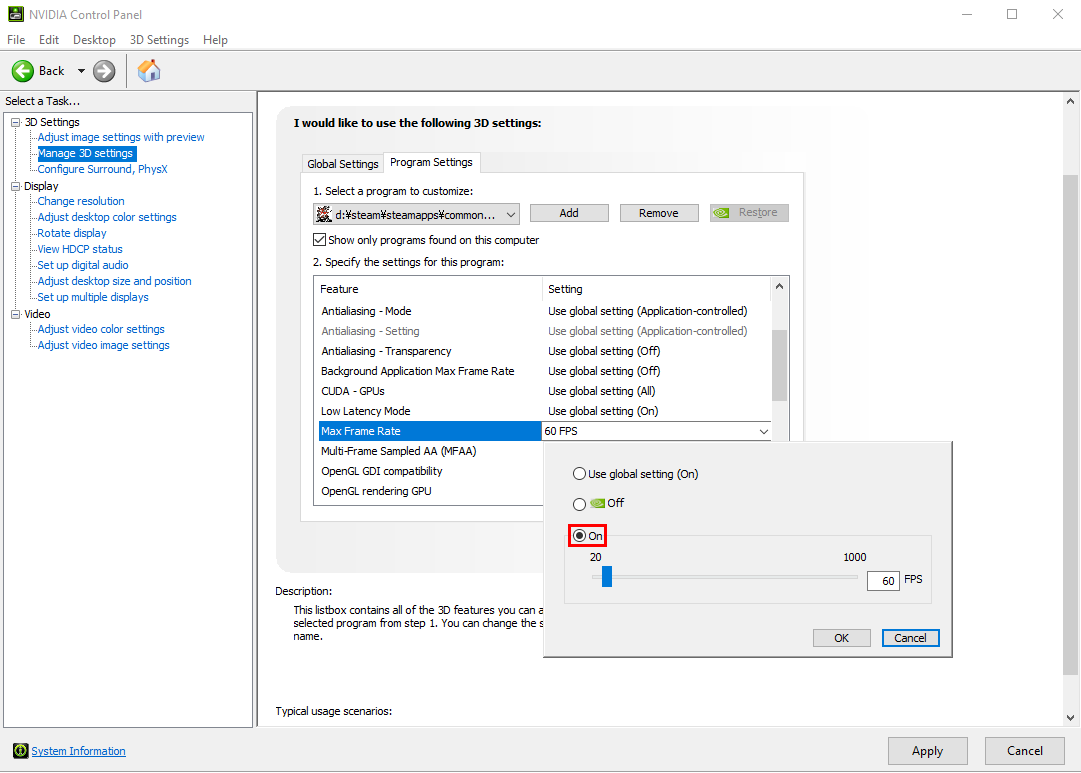Viewport: 1081px width, 773px height.
Task: Select the Max Frame Rate feature row
Action: 431,431
